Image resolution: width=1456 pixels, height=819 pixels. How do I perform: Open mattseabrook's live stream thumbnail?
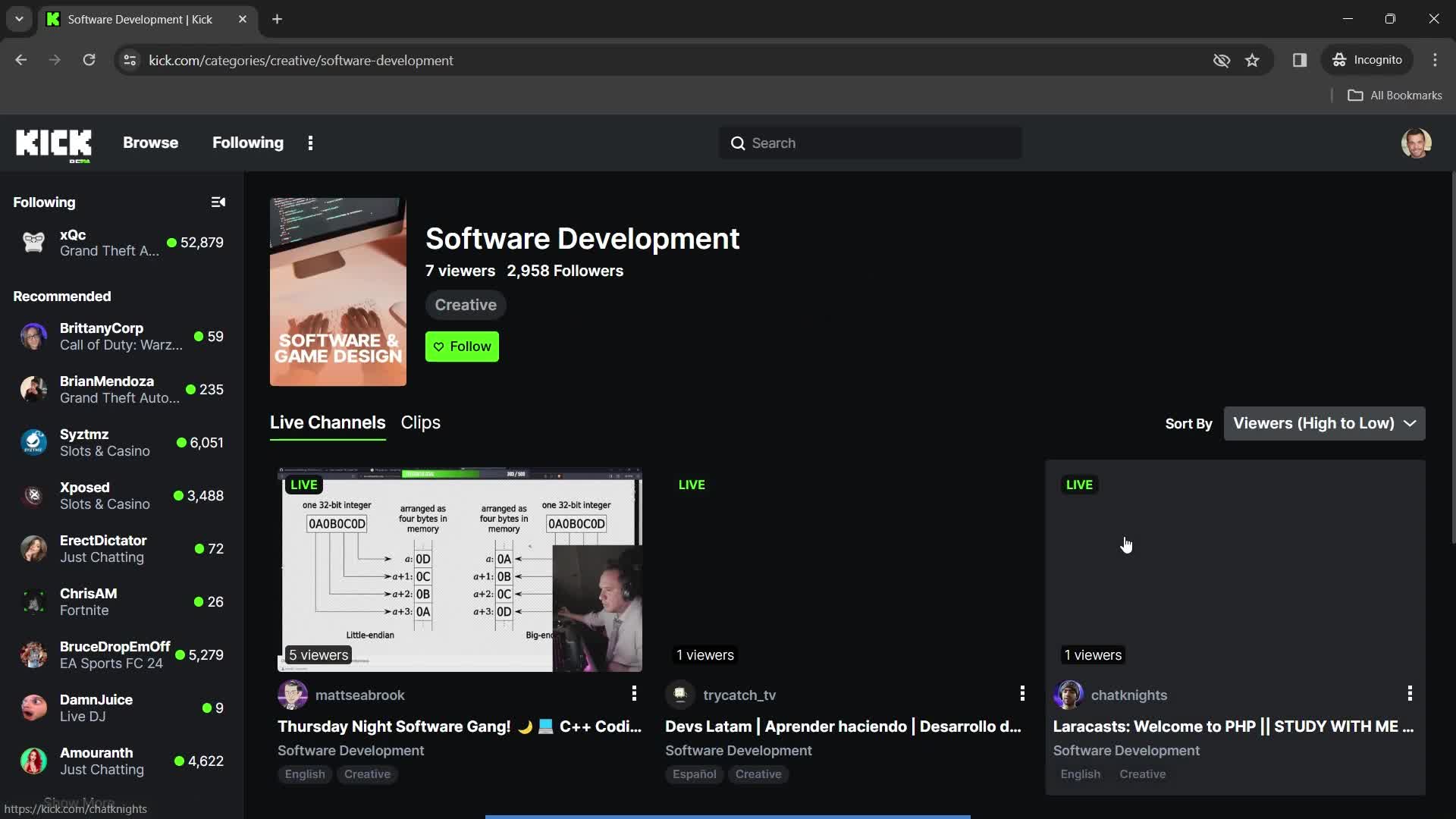coord(460,570)
